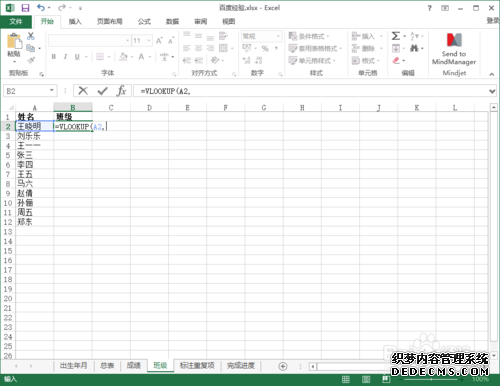Click the Undo arrow icon
The width and height of the screenshot is (500, 386).
click(x=41, y=7)
